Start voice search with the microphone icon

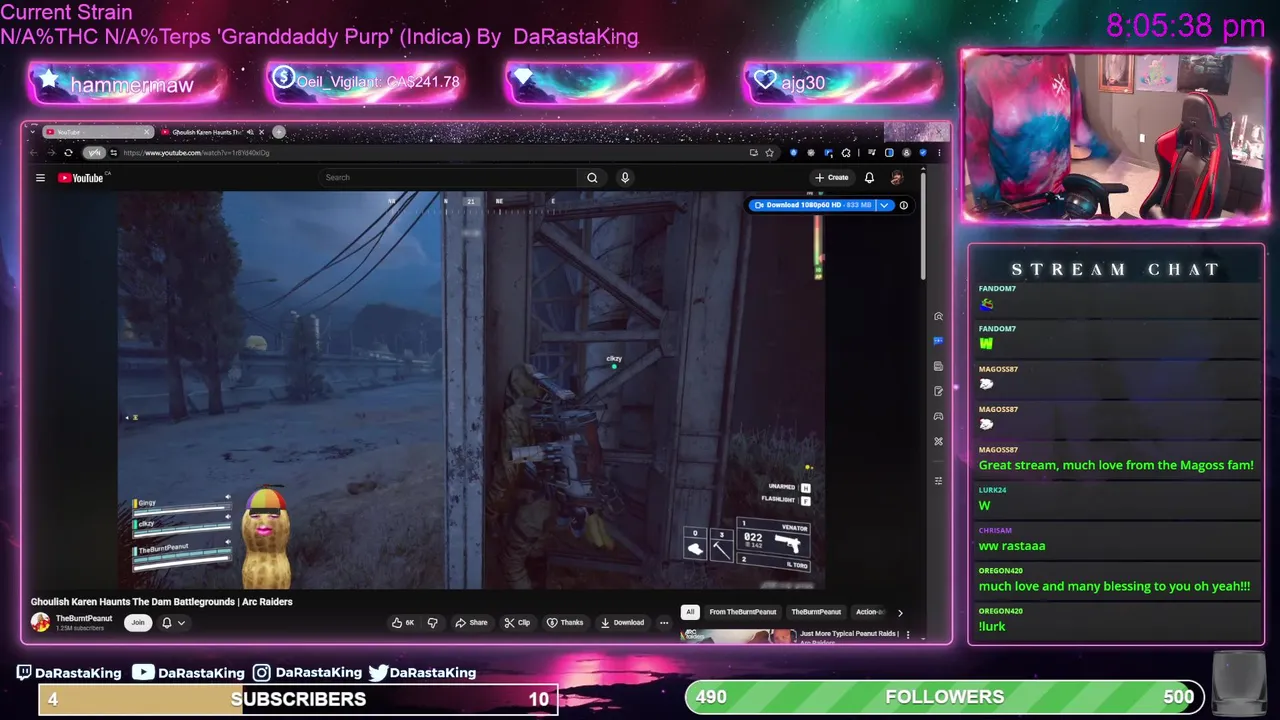[x=625, y=178]
